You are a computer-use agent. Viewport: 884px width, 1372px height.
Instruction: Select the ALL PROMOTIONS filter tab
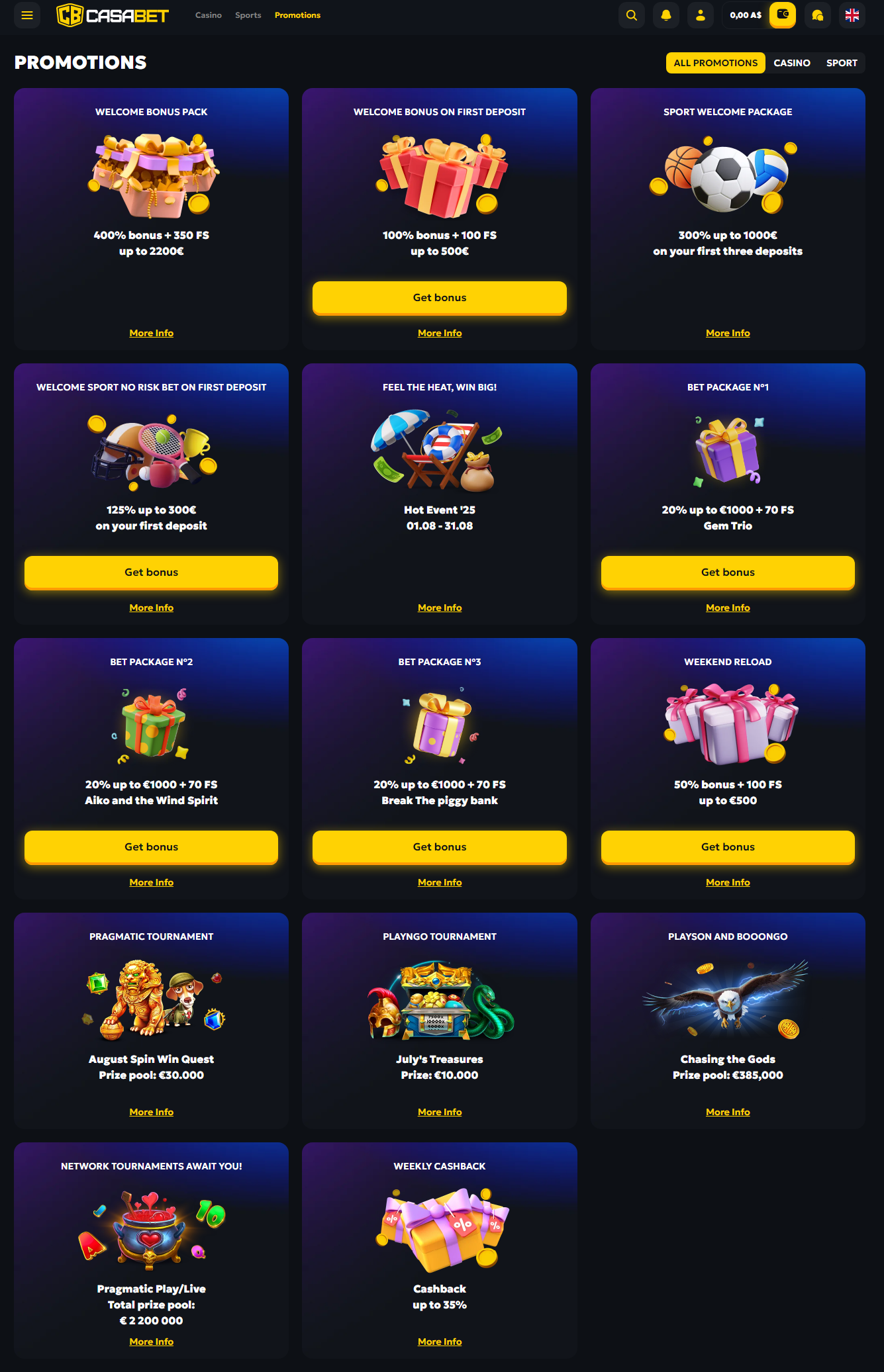pyautogui.click(x=716, y=63)
